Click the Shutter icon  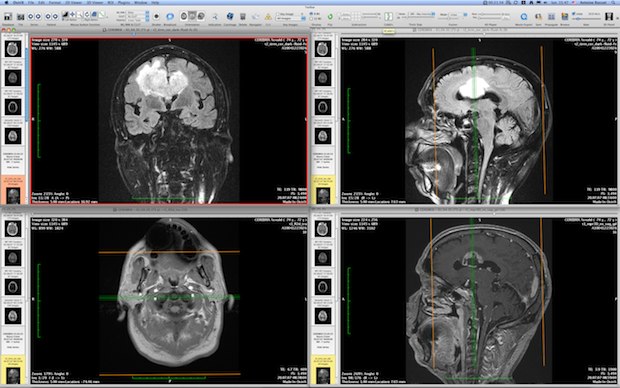coord(156,16)
